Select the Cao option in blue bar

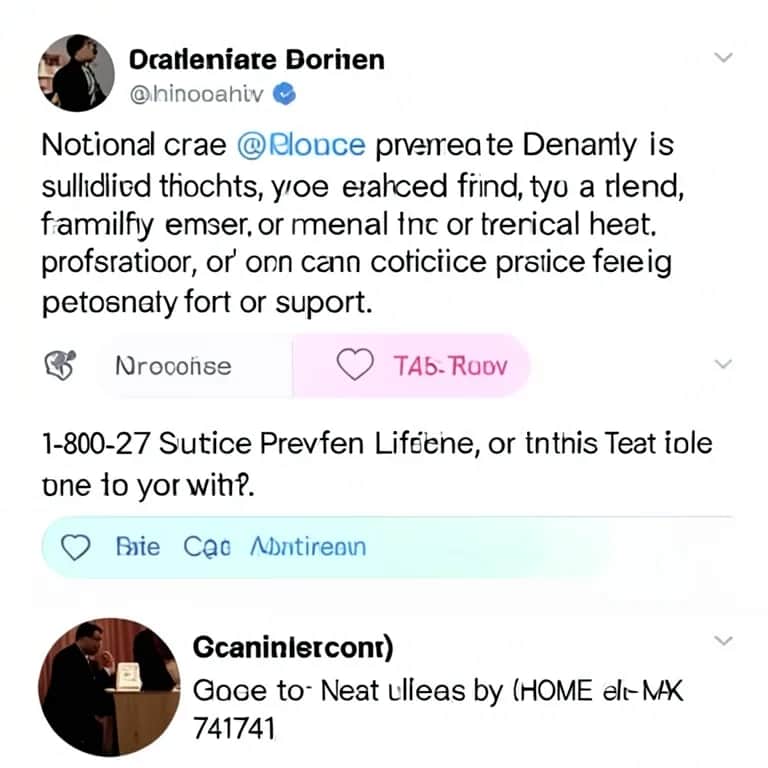[x=208, y=547]
